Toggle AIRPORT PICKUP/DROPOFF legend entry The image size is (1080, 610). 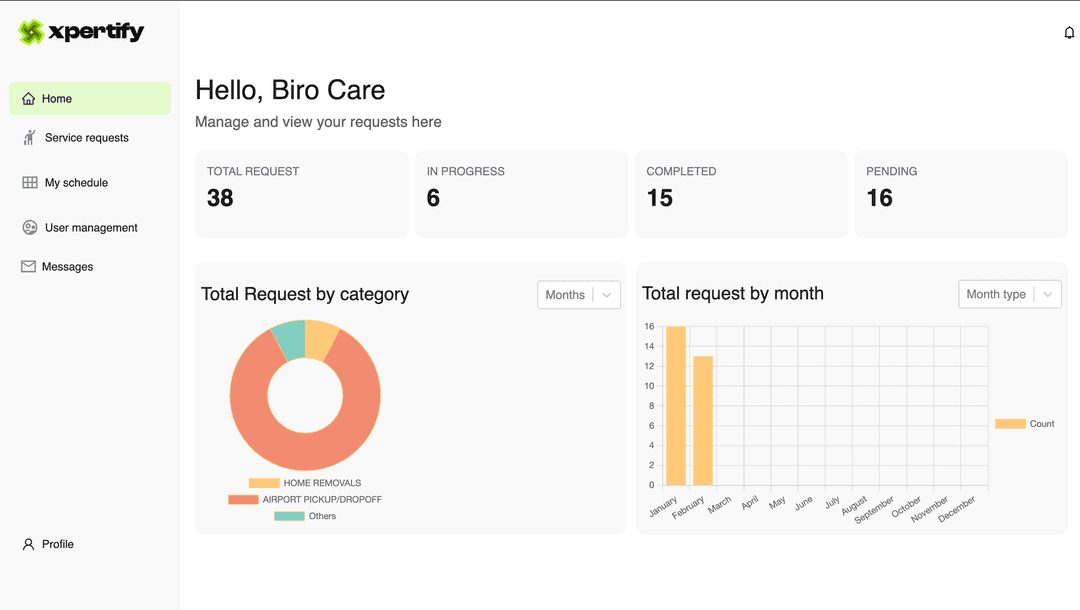point(305,499)
